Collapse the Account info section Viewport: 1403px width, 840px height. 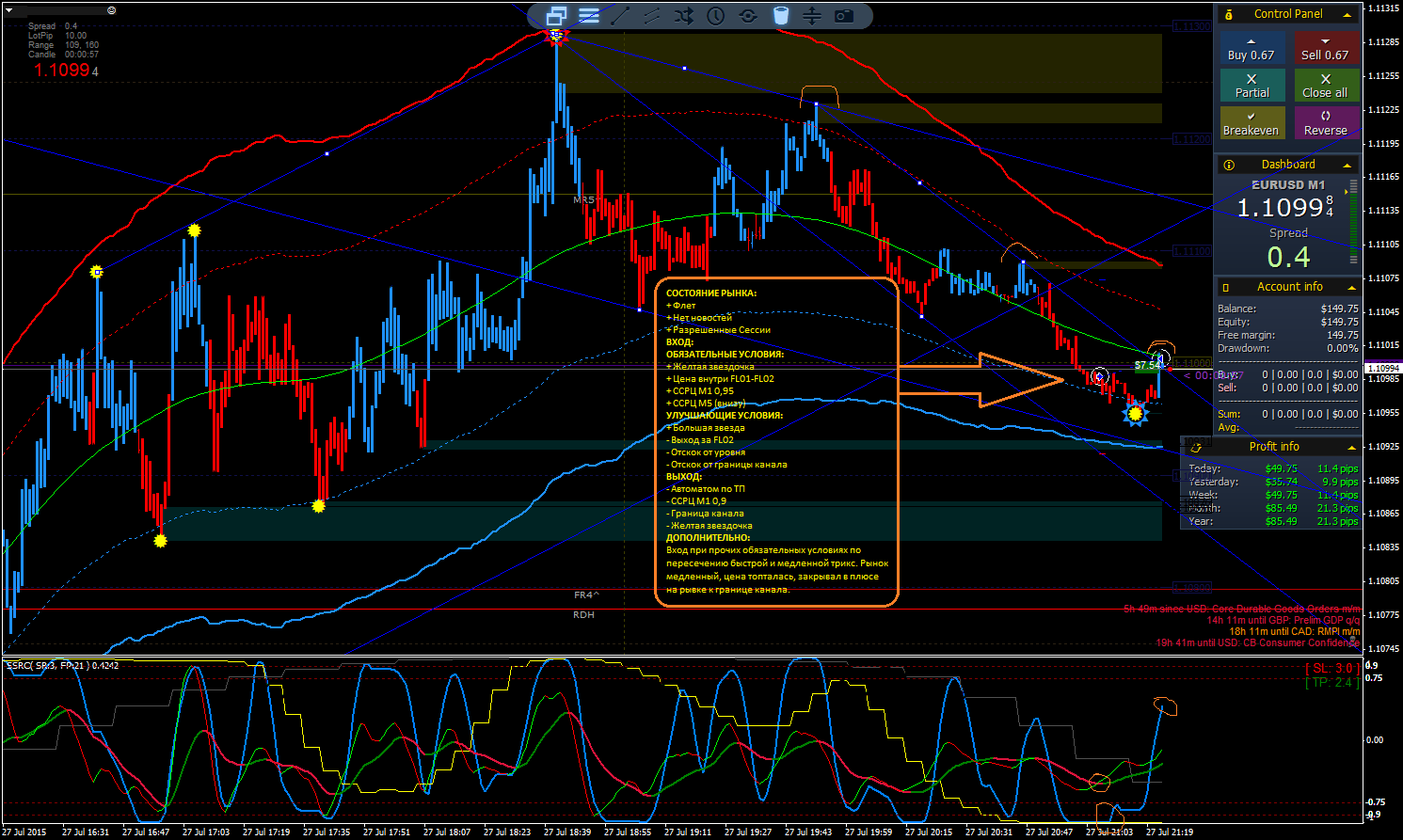point(1351,288)
